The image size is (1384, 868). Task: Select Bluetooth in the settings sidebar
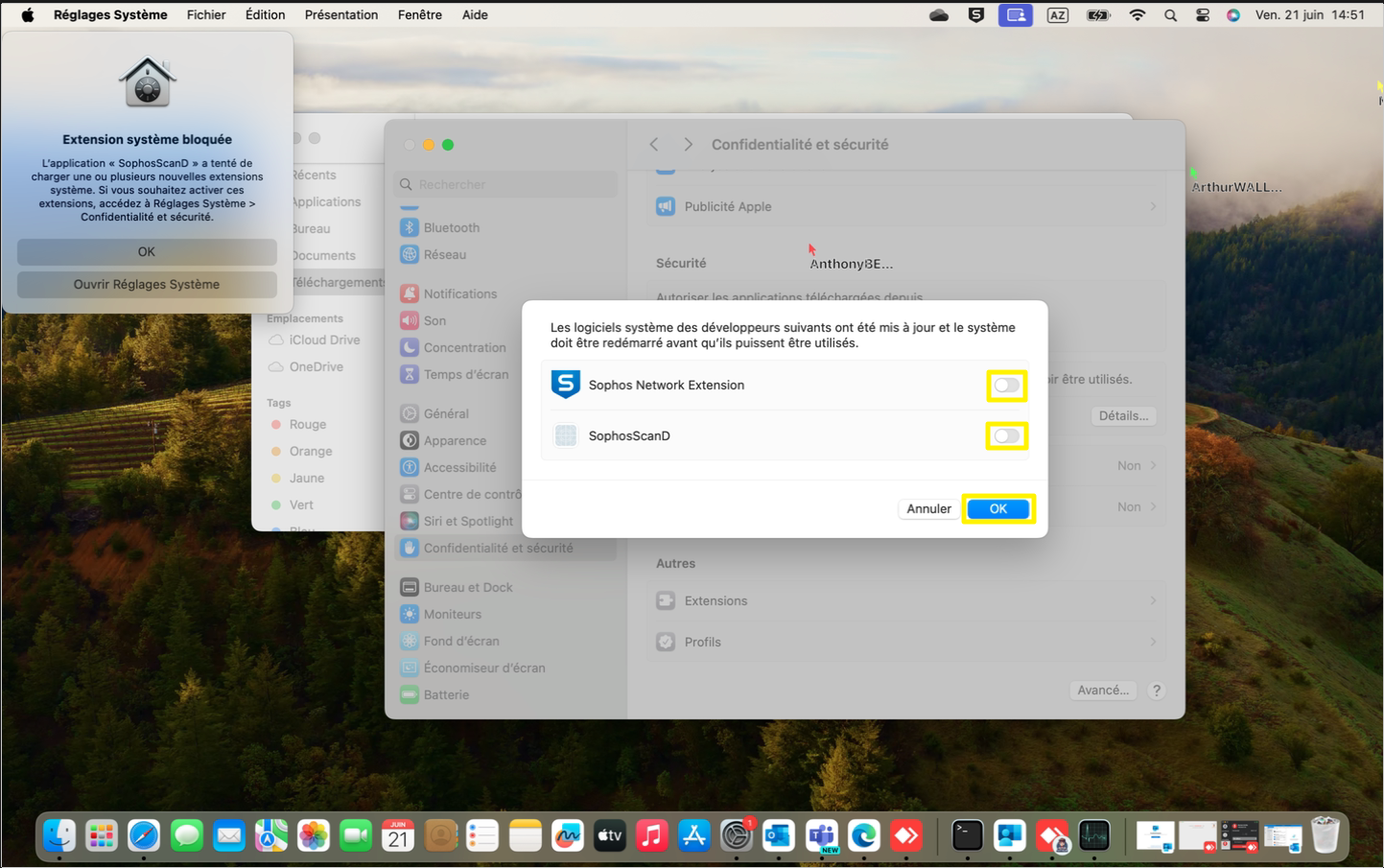tap(505, 227)
